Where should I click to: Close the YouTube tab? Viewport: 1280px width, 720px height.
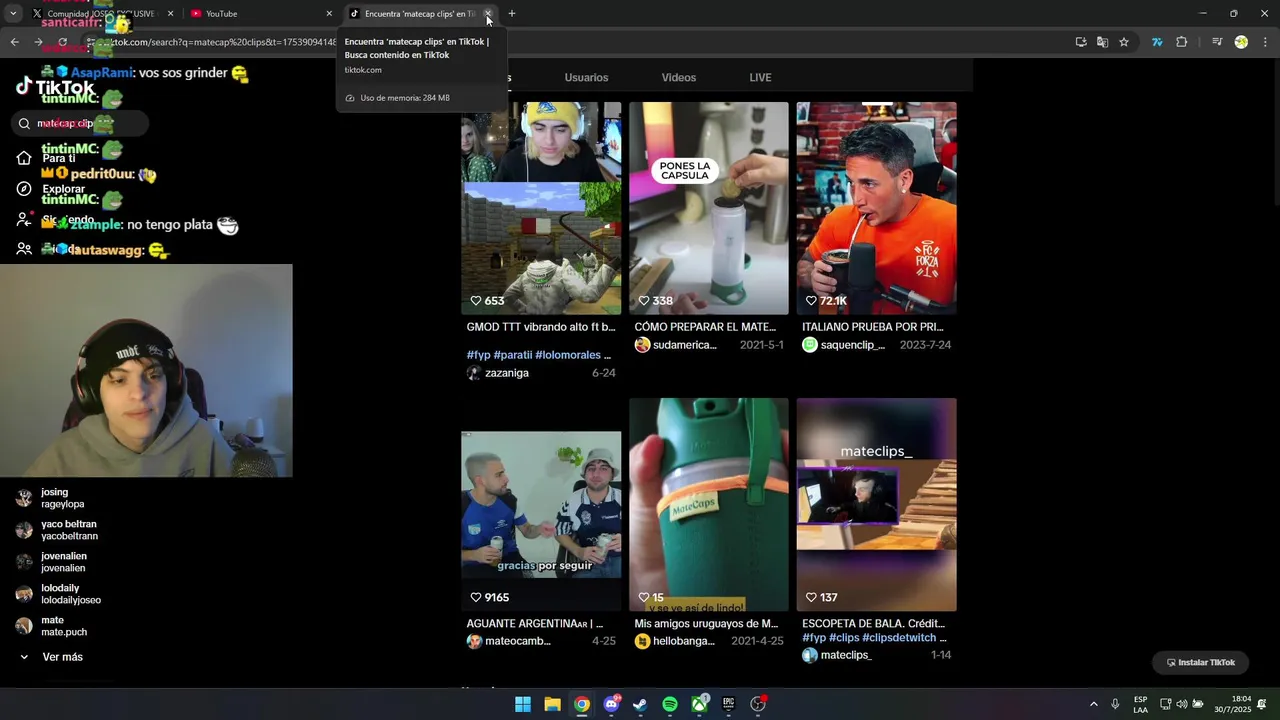(329, 14)
